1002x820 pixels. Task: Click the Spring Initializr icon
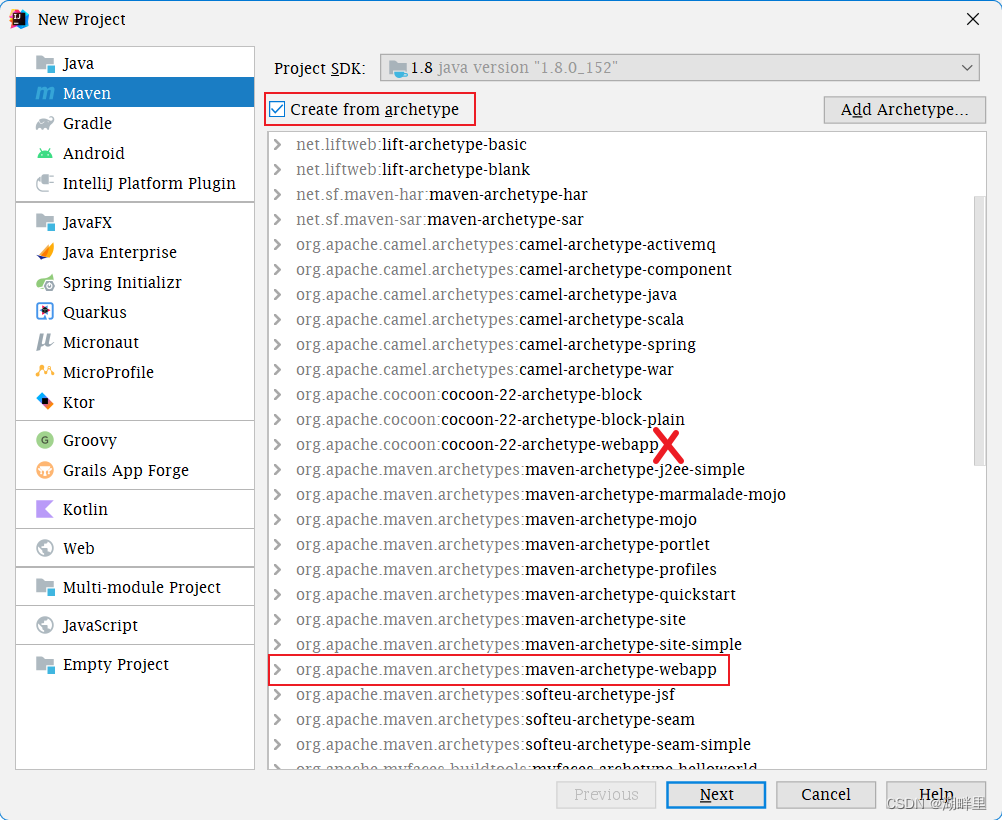point(45,282)
